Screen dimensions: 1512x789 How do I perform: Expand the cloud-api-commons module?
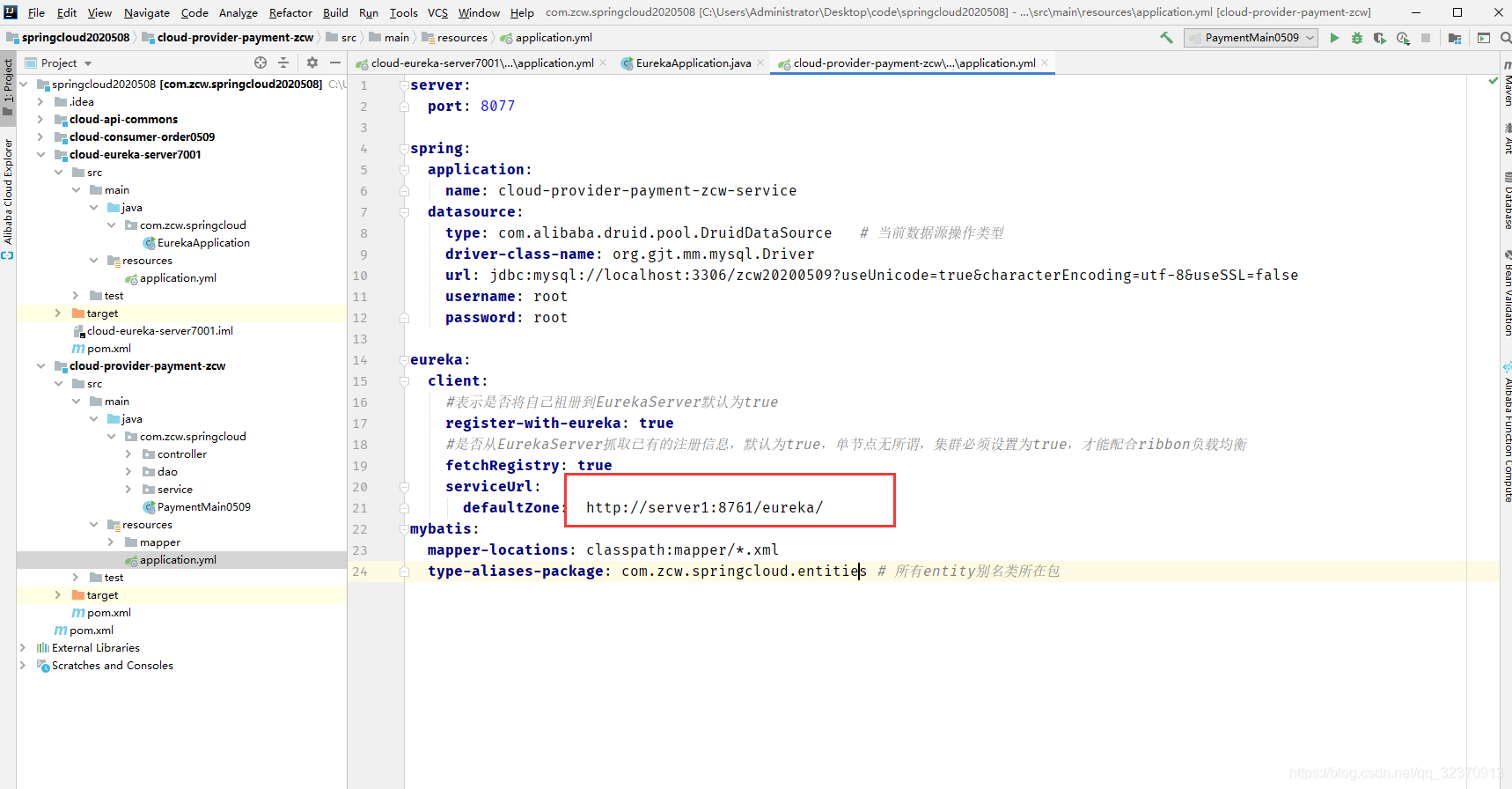(40, 120)
